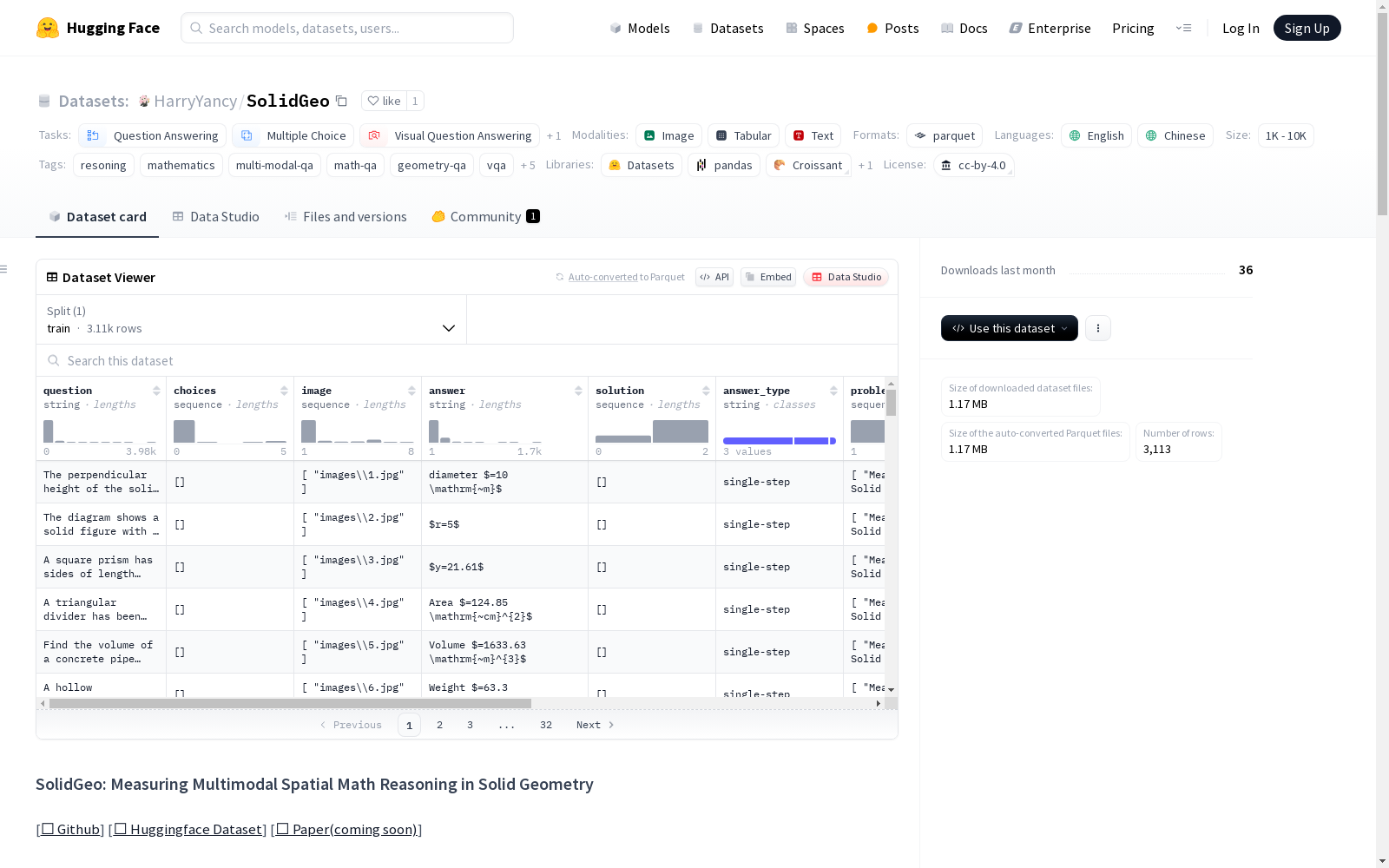Click the Hugging Face logo icon
The image size is (1389, 868).
[x=48, y=28]
